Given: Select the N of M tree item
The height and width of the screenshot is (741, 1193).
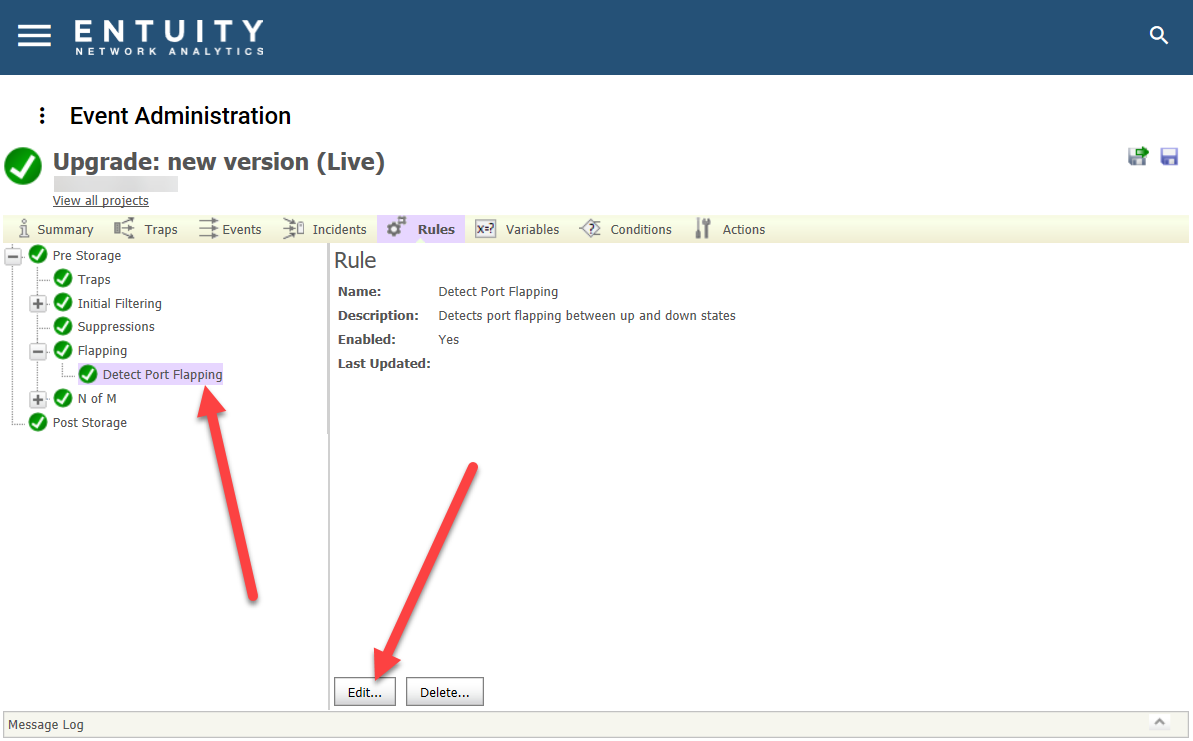Looking at the screenshot, I should [97, 398].
